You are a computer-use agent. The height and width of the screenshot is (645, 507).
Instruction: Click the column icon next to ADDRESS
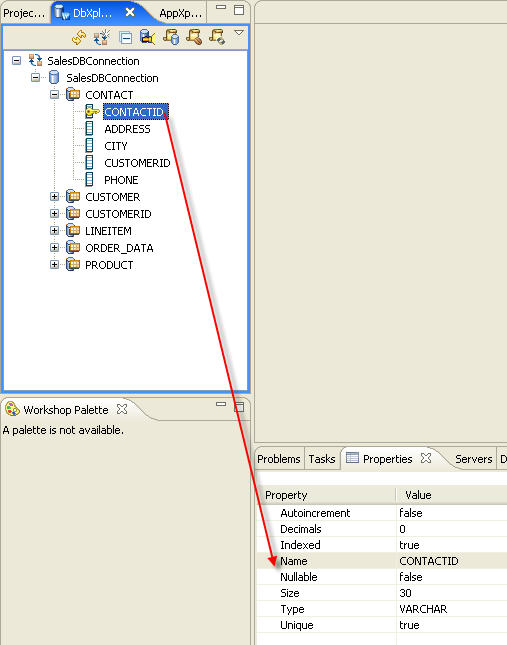(89, 128)
